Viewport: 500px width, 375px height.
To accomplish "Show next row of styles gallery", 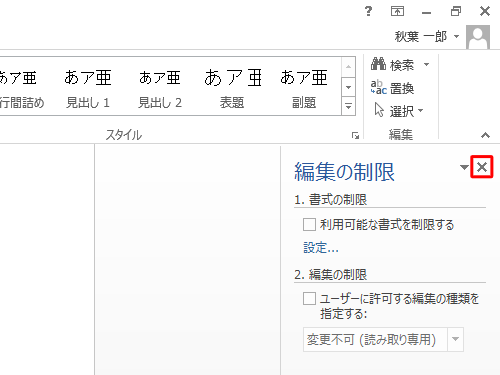I will 348,87.
